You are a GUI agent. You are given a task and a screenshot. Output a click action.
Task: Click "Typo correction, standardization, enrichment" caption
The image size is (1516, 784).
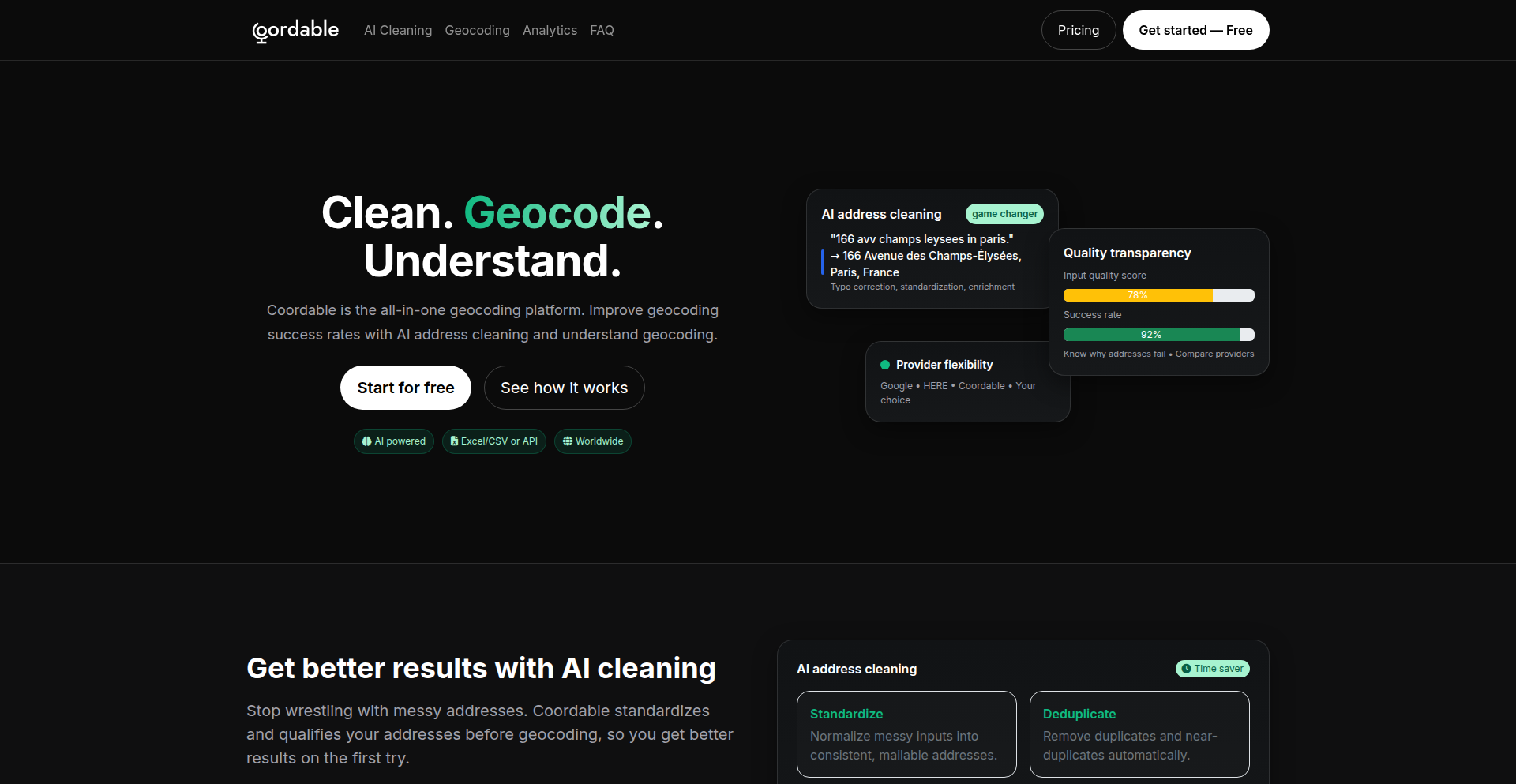tap(922, 287)
